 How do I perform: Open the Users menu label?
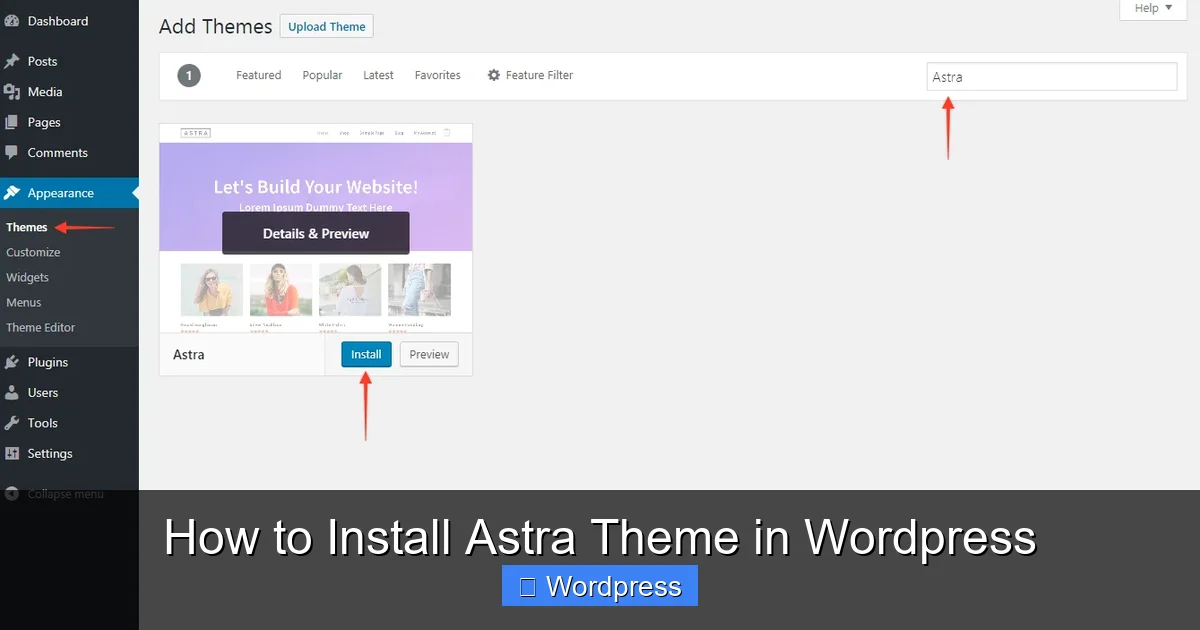pyautogui.click(x=43, y=393)
